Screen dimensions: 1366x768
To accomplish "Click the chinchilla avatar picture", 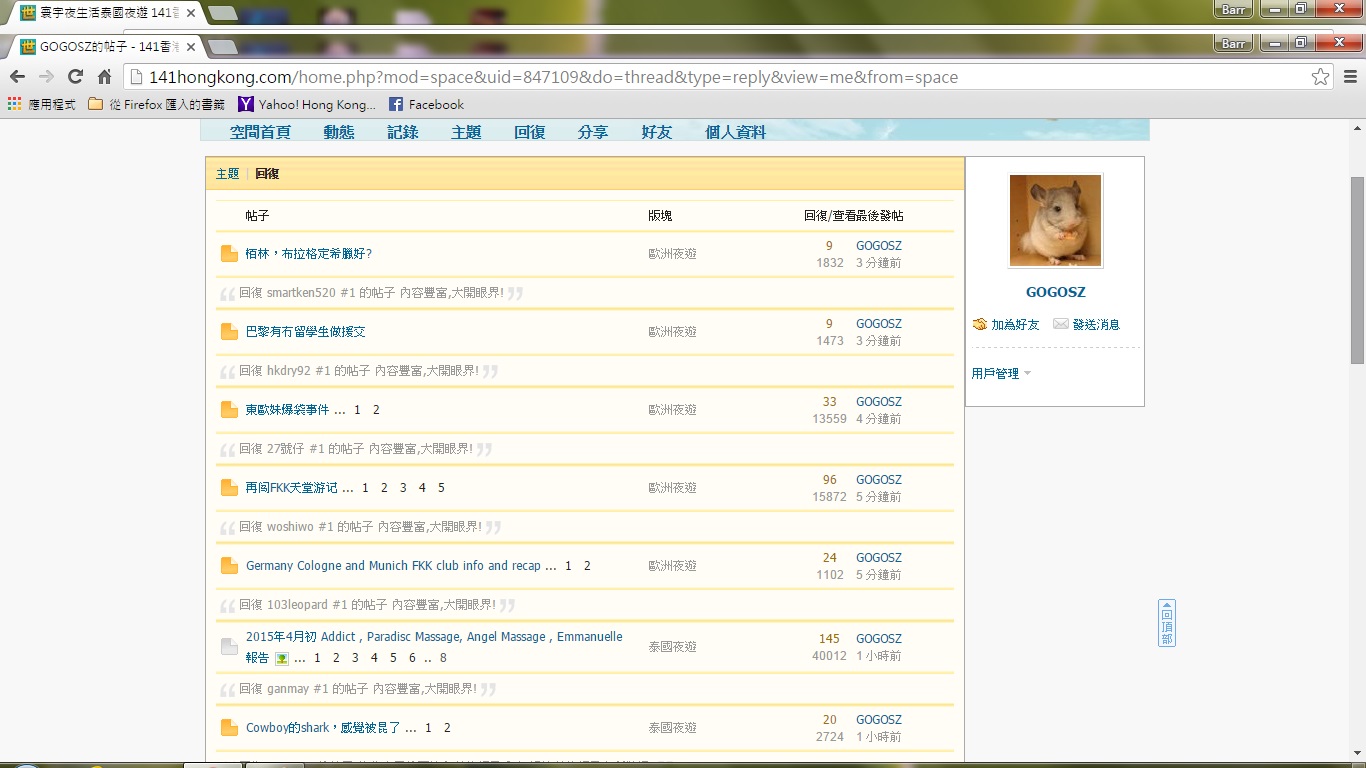I will click(1055, 221).
